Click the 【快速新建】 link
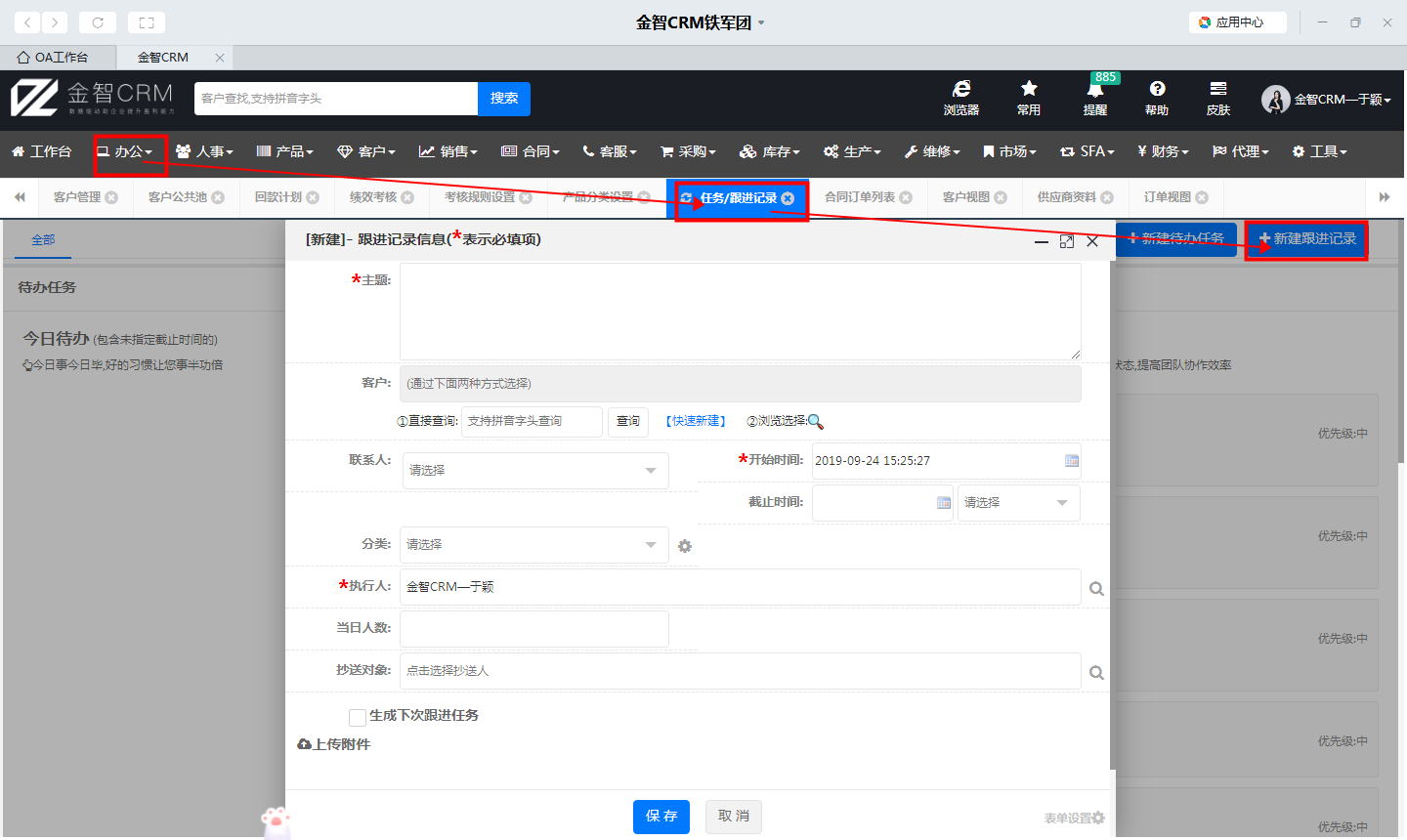 pyautogui.click(x=697, y=421)
